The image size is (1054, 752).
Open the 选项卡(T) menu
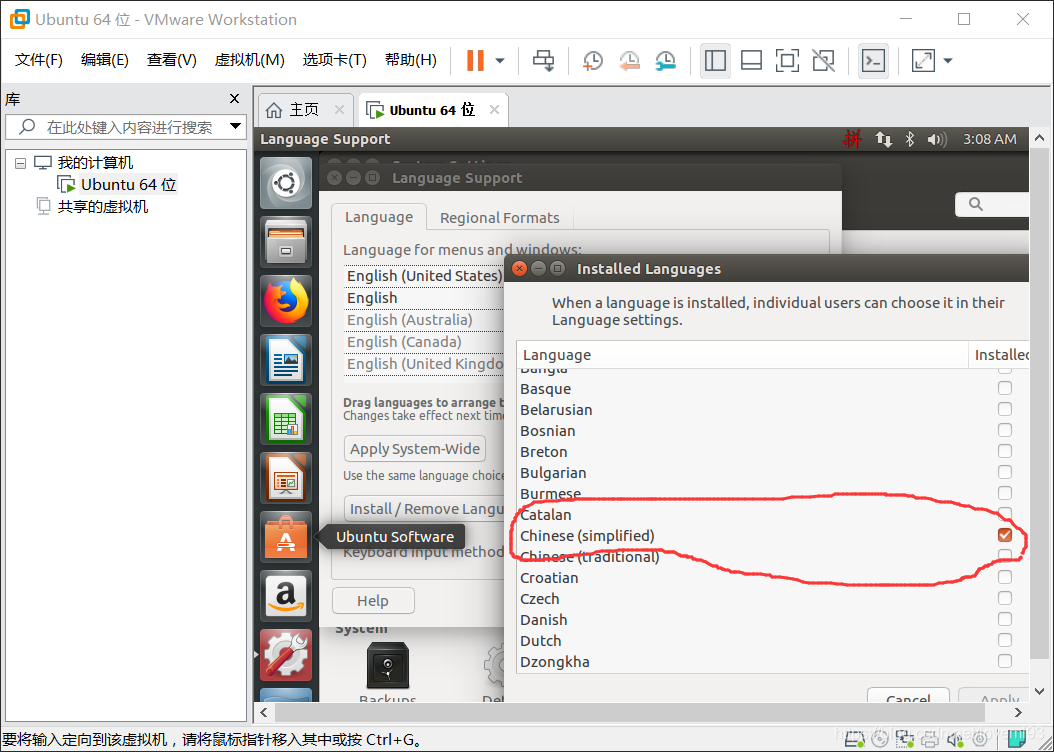pos(334,60)
